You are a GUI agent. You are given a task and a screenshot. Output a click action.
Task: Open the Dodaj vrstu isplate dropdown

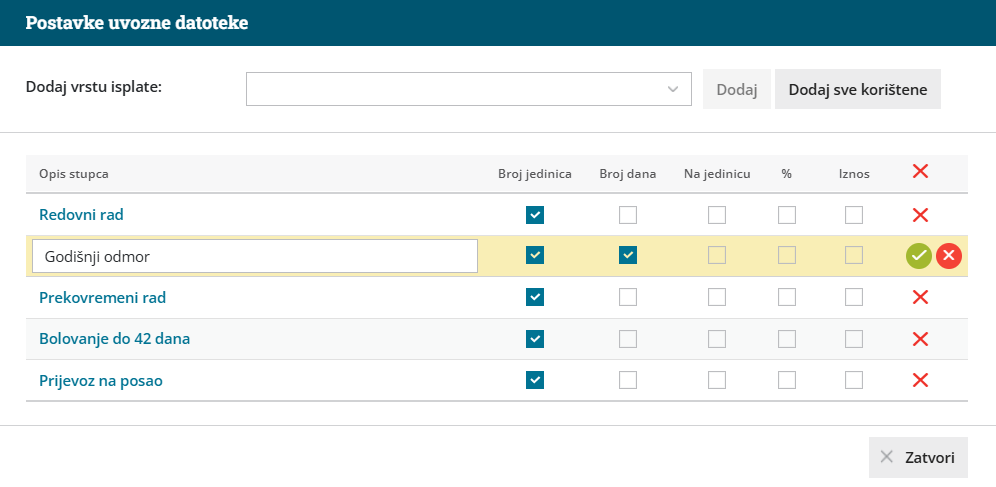[x=469, y=89]
